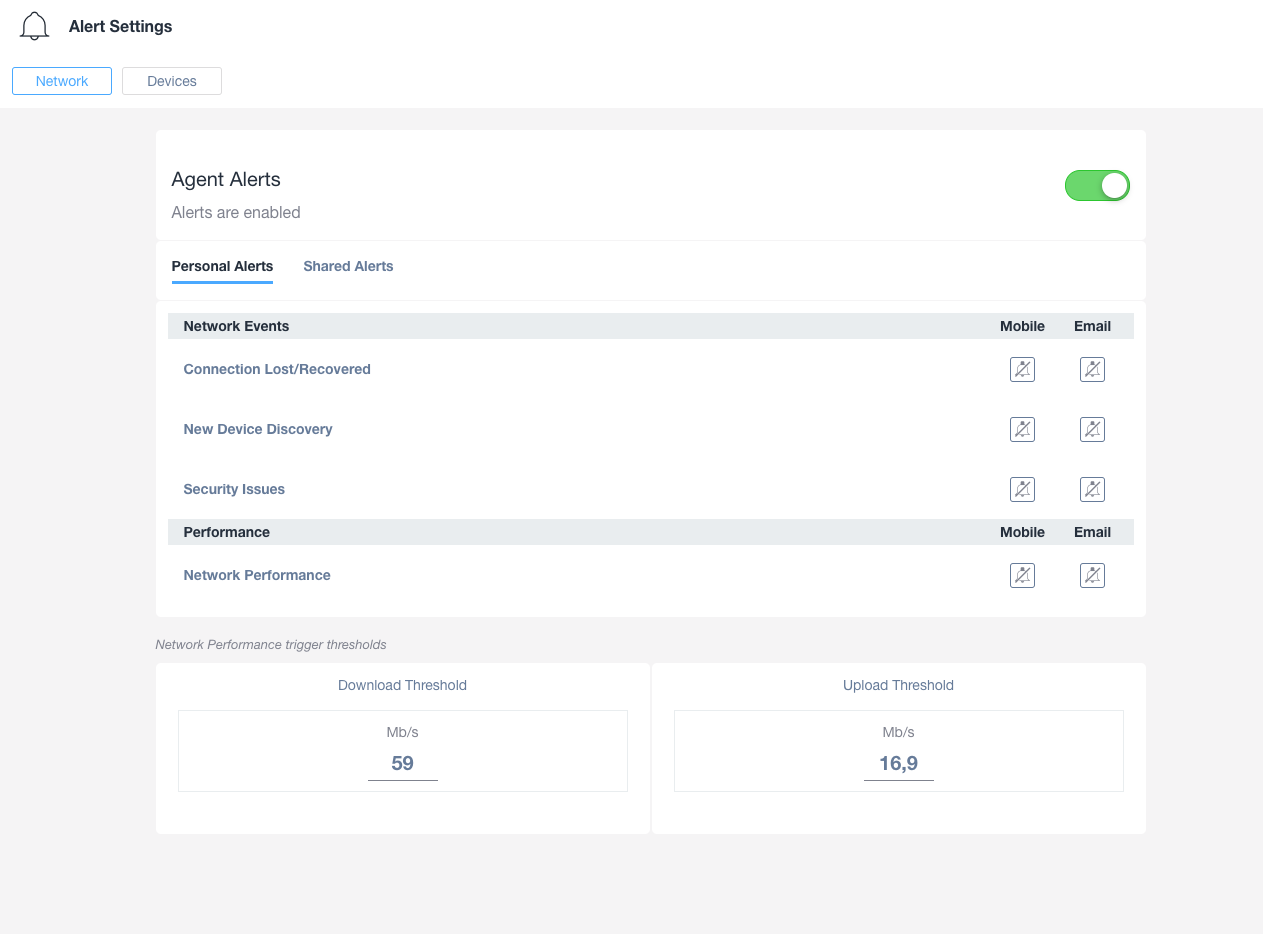Open the Security Issues alert entry

234,489
